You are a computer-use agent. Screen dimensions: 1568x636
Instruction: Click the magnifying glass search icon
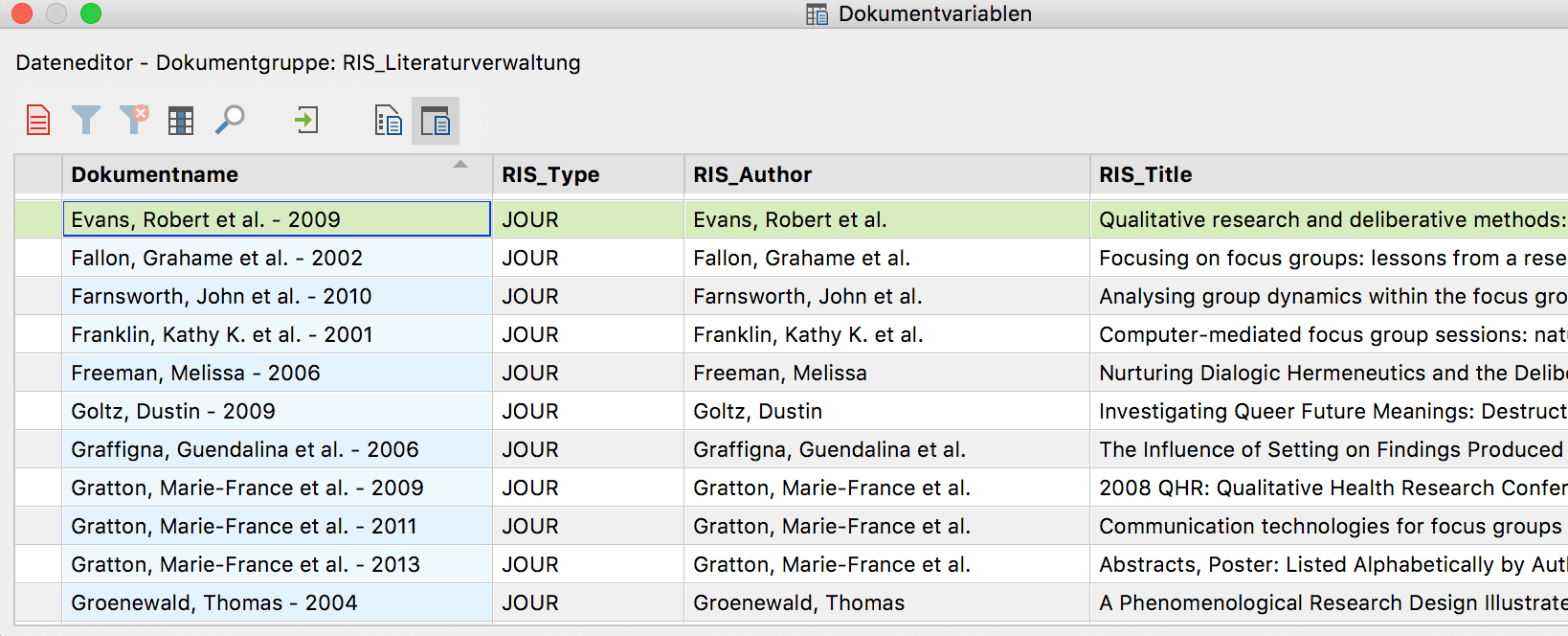[230, 121]
